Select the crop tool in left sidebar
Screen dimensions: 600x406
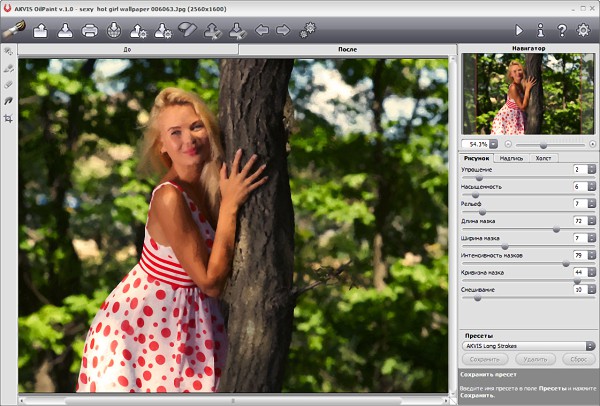(9, 118)
